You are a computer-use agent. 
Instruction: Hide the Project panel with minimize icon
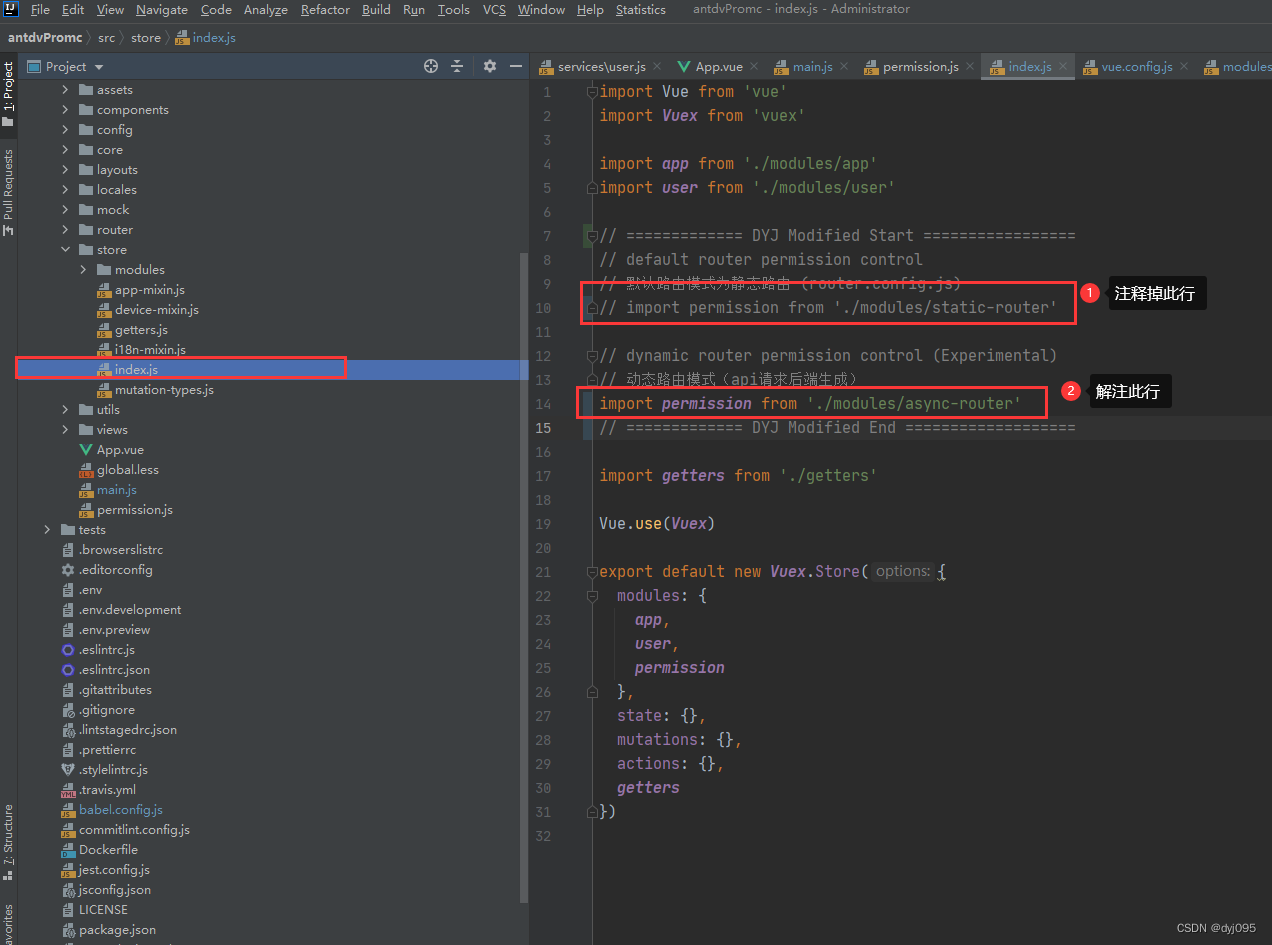[516, 66]
